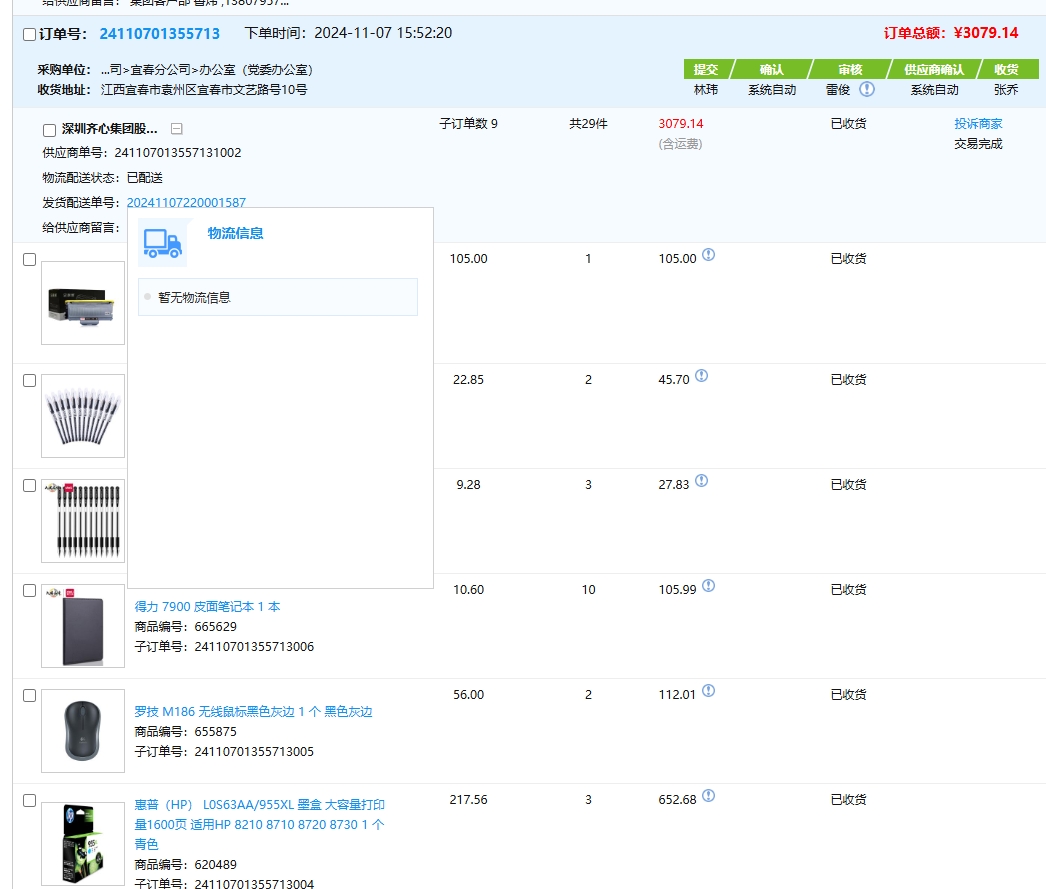This screenshot has height=889, width=1046.
Task: Click 物流信息 popup title
Action: (x=235, y=233)
